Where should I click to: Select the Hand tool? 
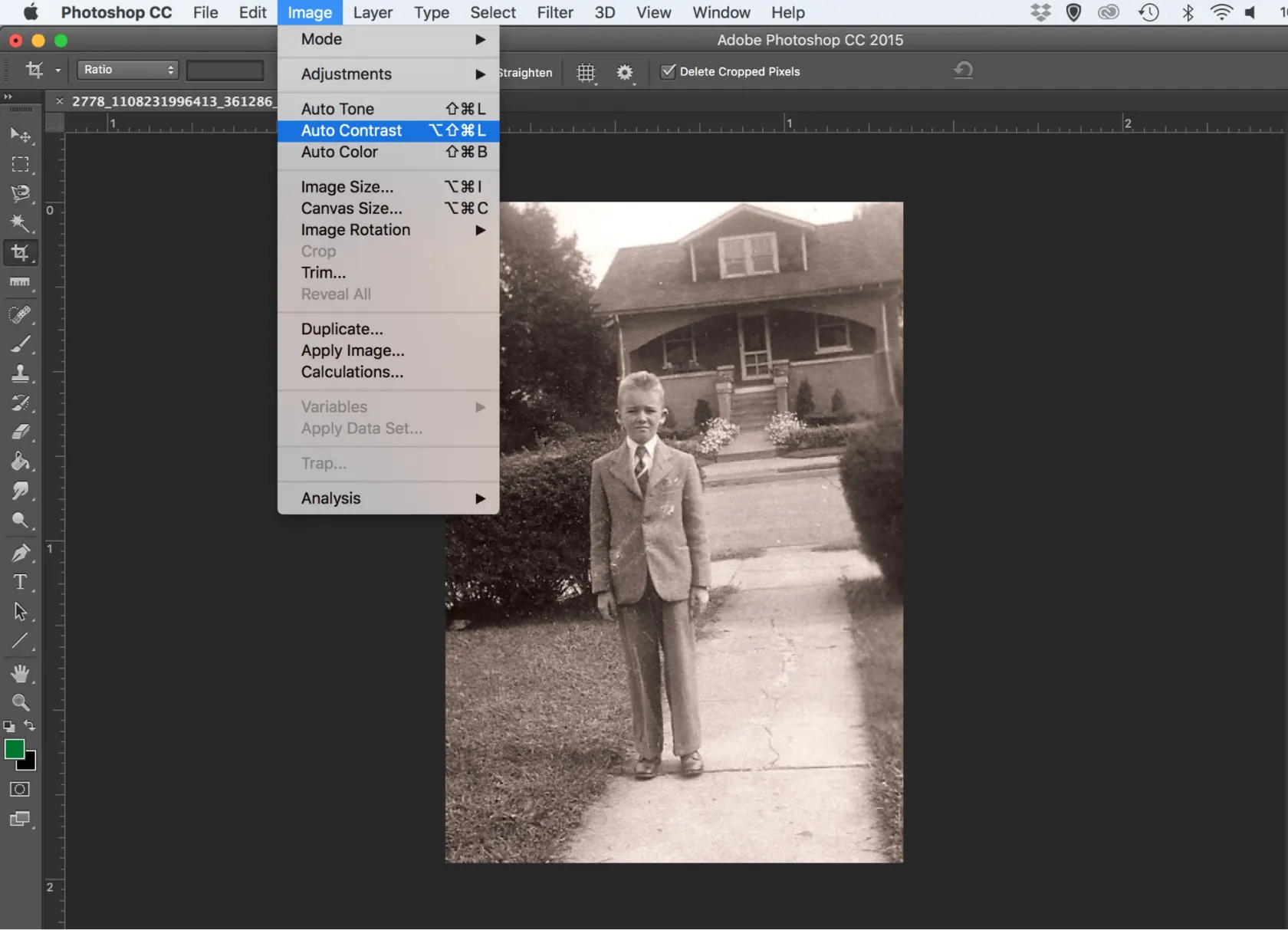[x=21, y=674]
